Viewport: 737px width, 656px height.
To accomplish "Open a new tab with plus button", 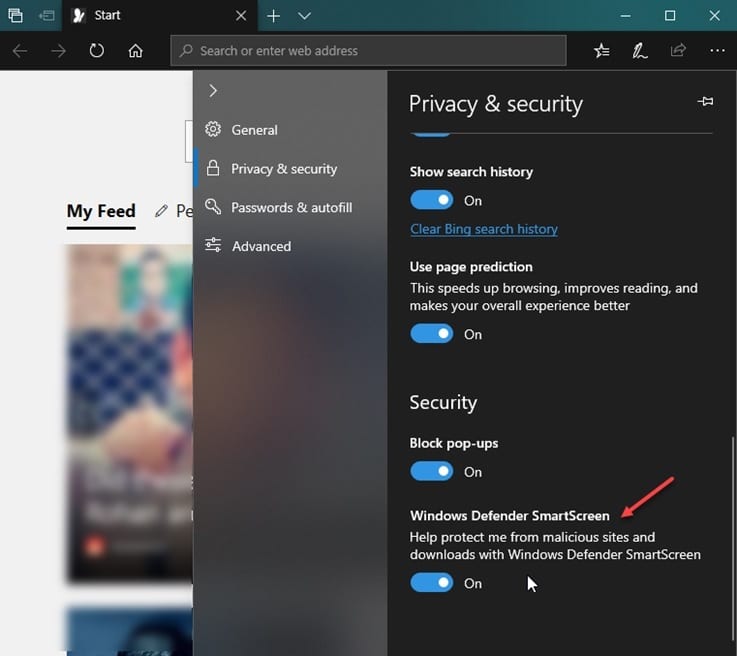I will click(274, 16).
